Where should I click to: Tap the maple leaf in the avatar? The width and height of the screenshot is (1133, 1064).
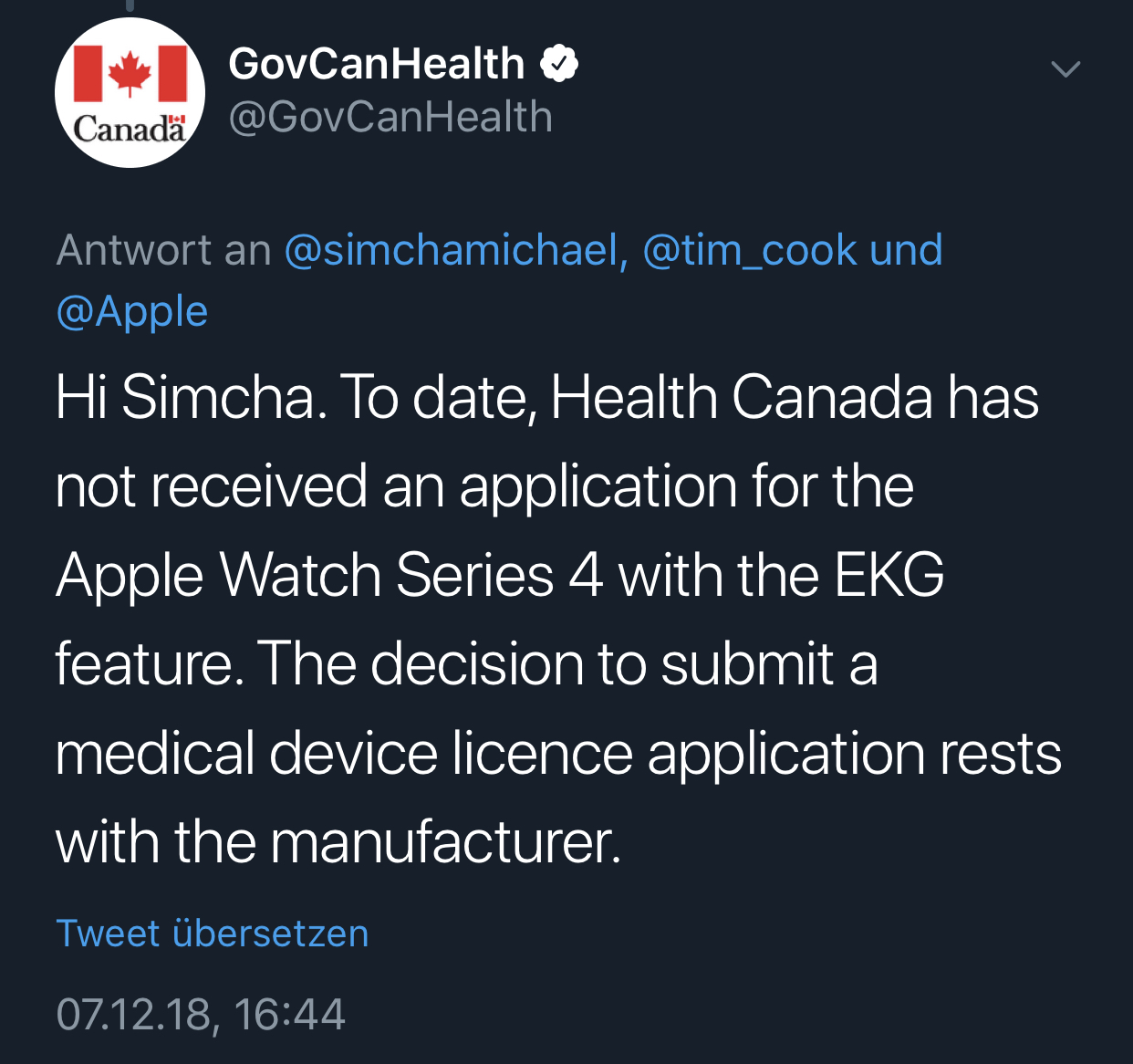[130, 73]
